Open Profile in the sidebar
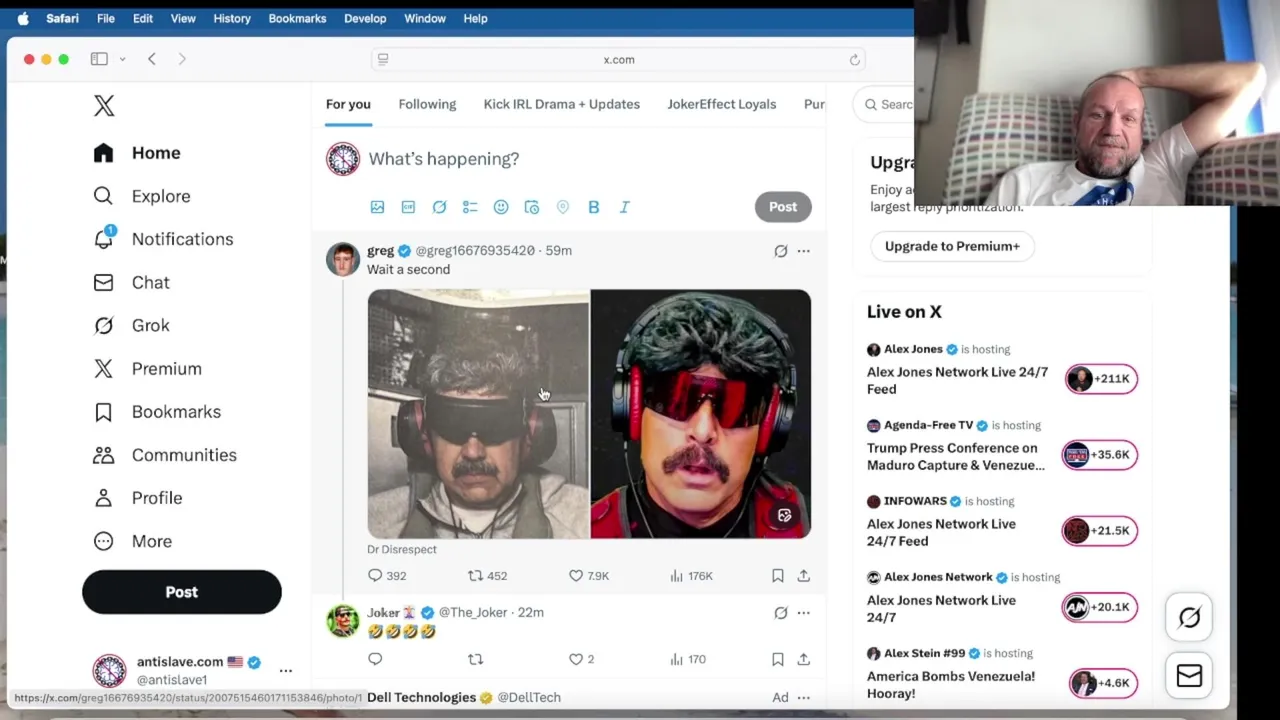 (x=137, y=497)
